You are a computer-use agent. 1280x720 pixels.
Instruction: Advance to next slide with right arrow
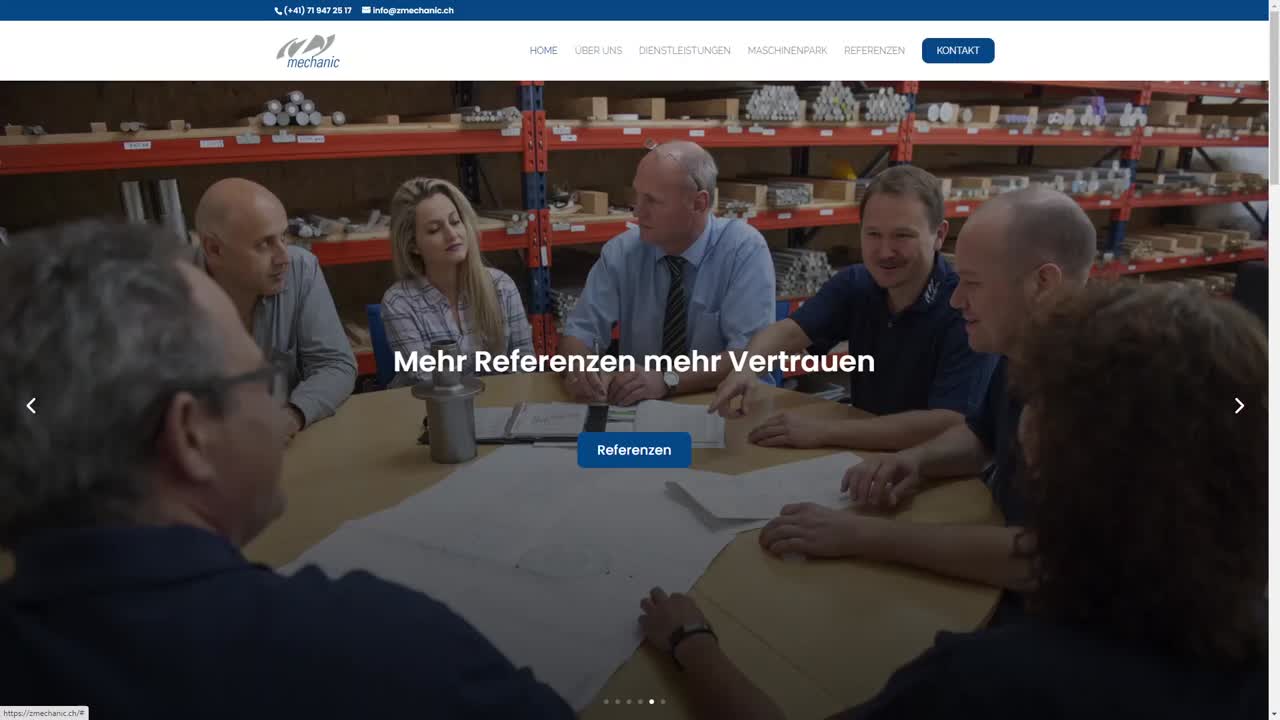click(x=1239, y=405)
